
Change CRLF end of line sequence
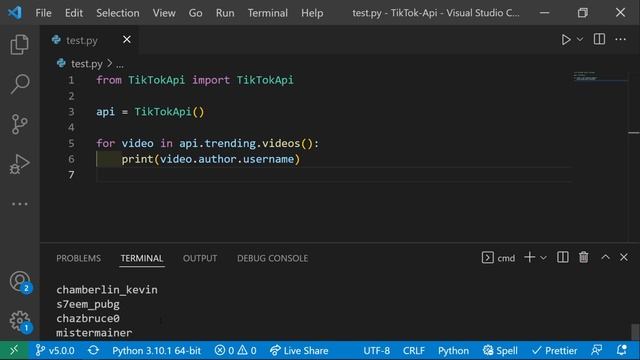pyautogui.click(x=413, y=351)
